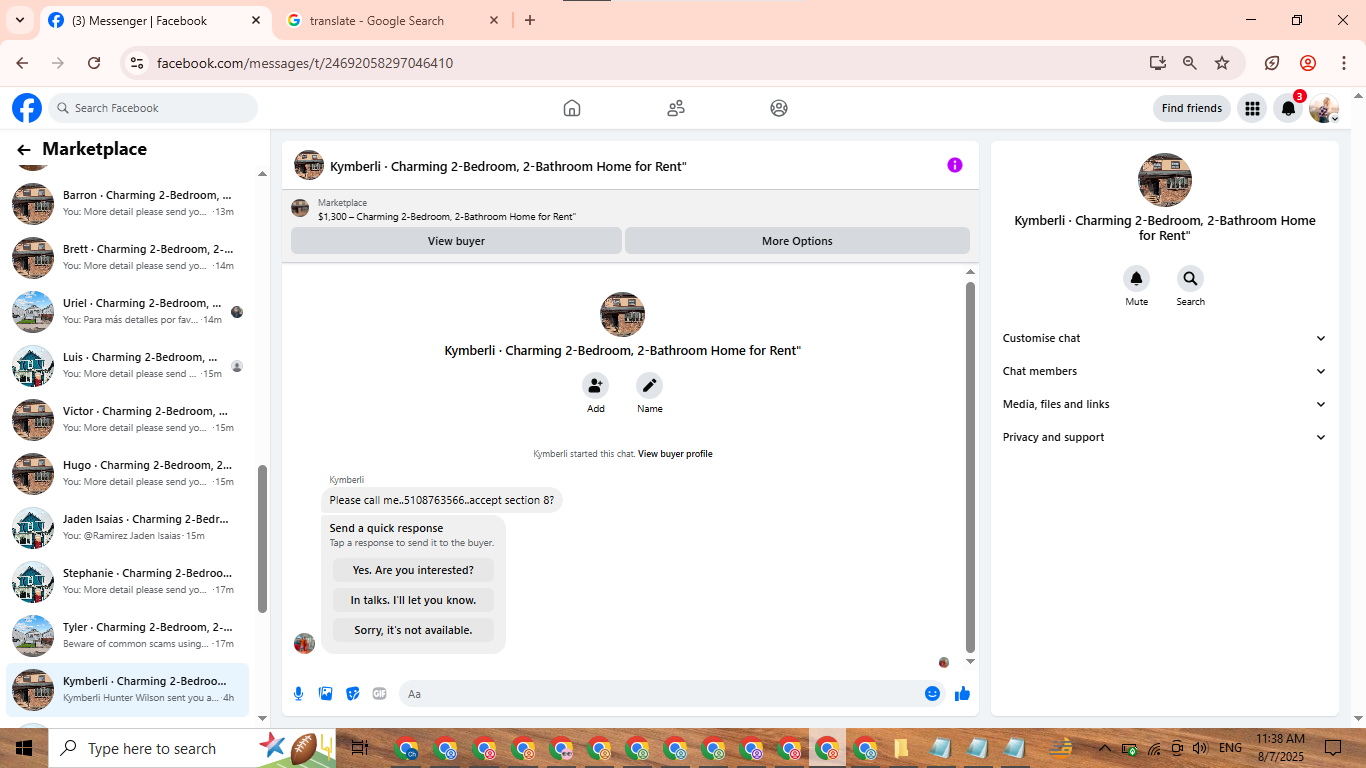Open the Friends icon in top navigation

pyautogui.click(x=676, y=108)
